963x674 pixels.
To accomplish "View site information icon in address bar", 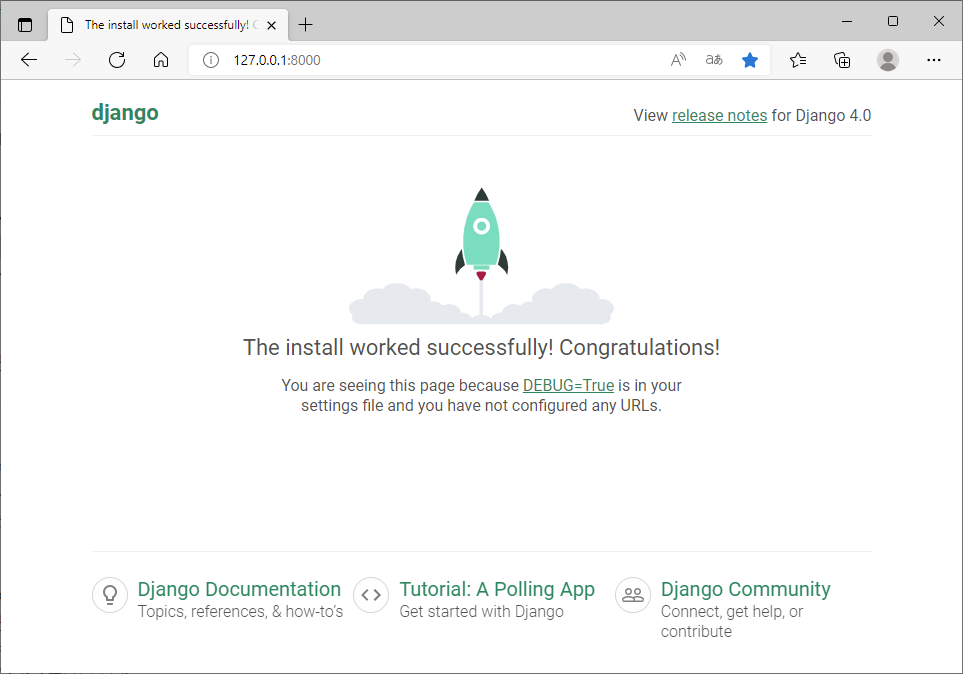I will (211, 60).
